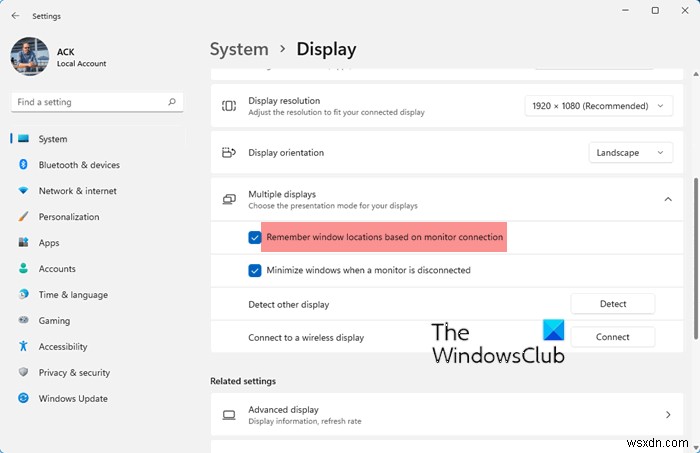Click the vertical scrollbar thumb
This screenshot has width=700, height=453.
click(x=696, y=259)
